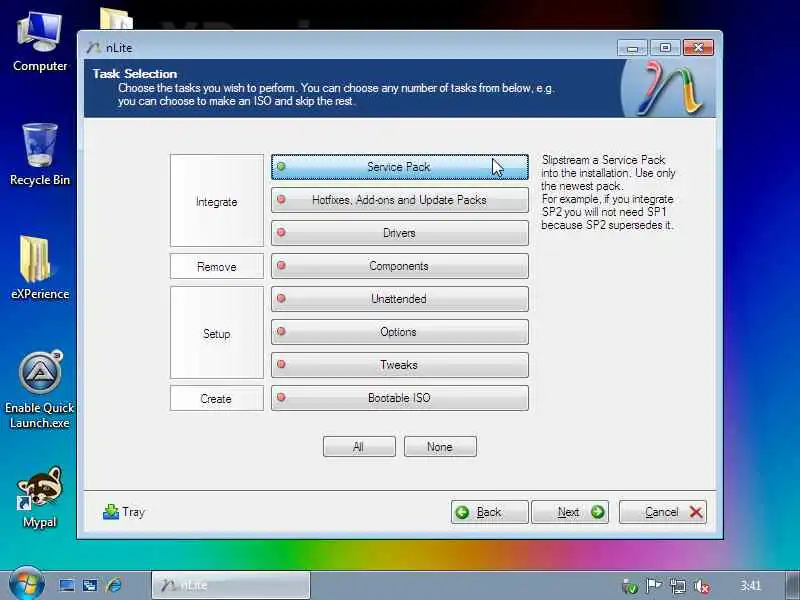
Task: Enable the Components removal task
Action: (x=399, y=266)
